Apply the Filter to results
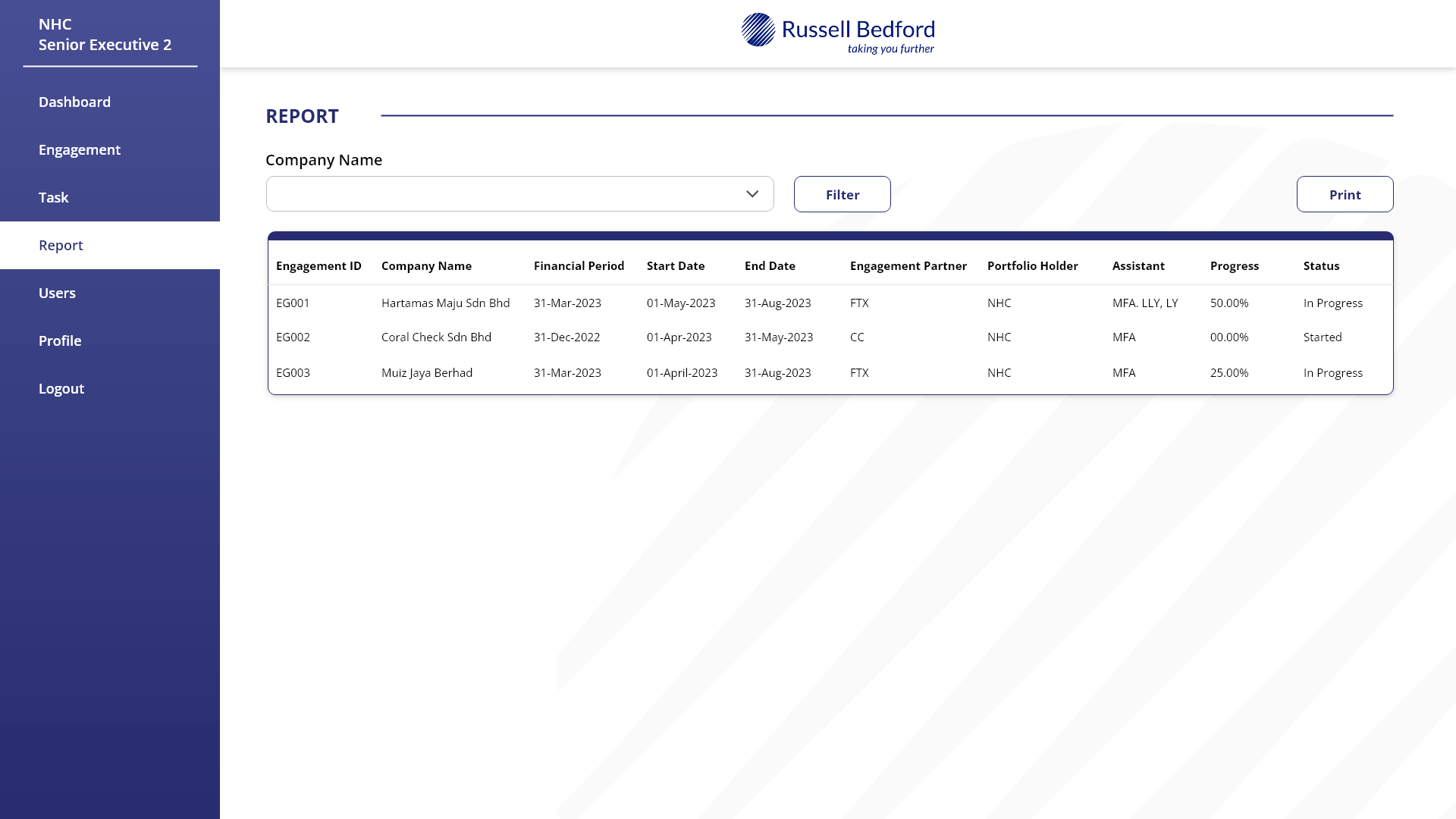1456x819 pixels. 842,194
